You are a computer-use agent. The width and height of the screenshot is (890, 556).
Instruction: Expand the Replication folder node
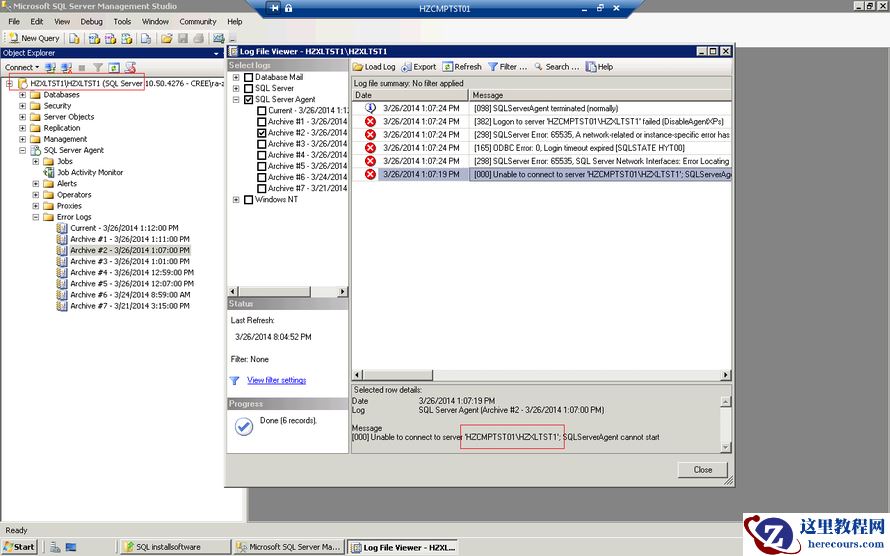point(23,128)
